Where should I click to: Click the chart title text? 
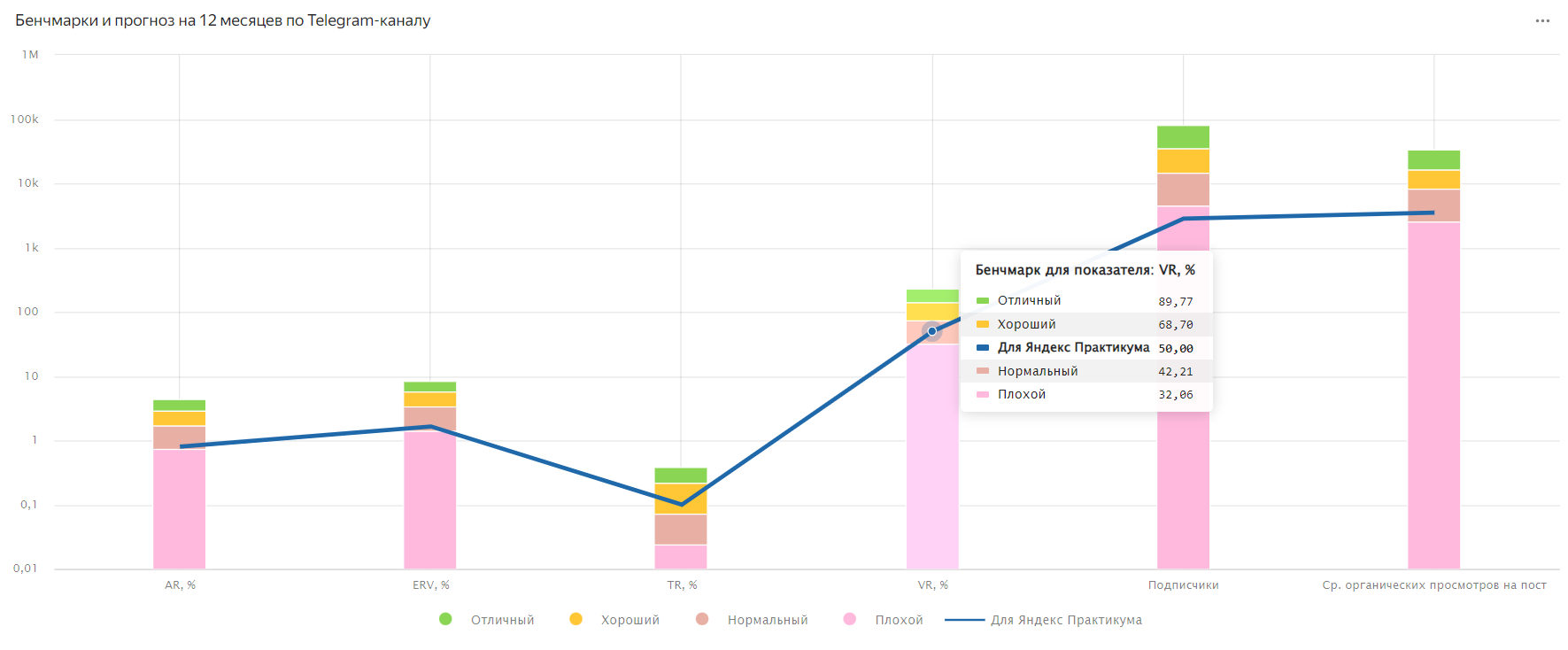(222, 20)
